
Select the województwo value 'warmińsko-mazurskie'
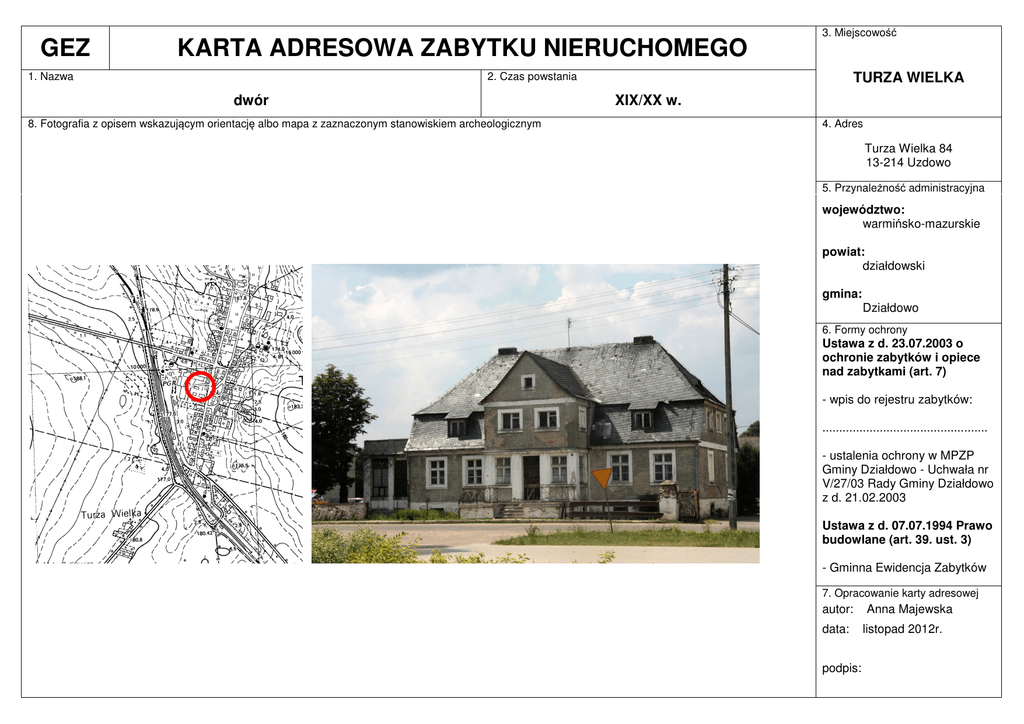point(920,224)
